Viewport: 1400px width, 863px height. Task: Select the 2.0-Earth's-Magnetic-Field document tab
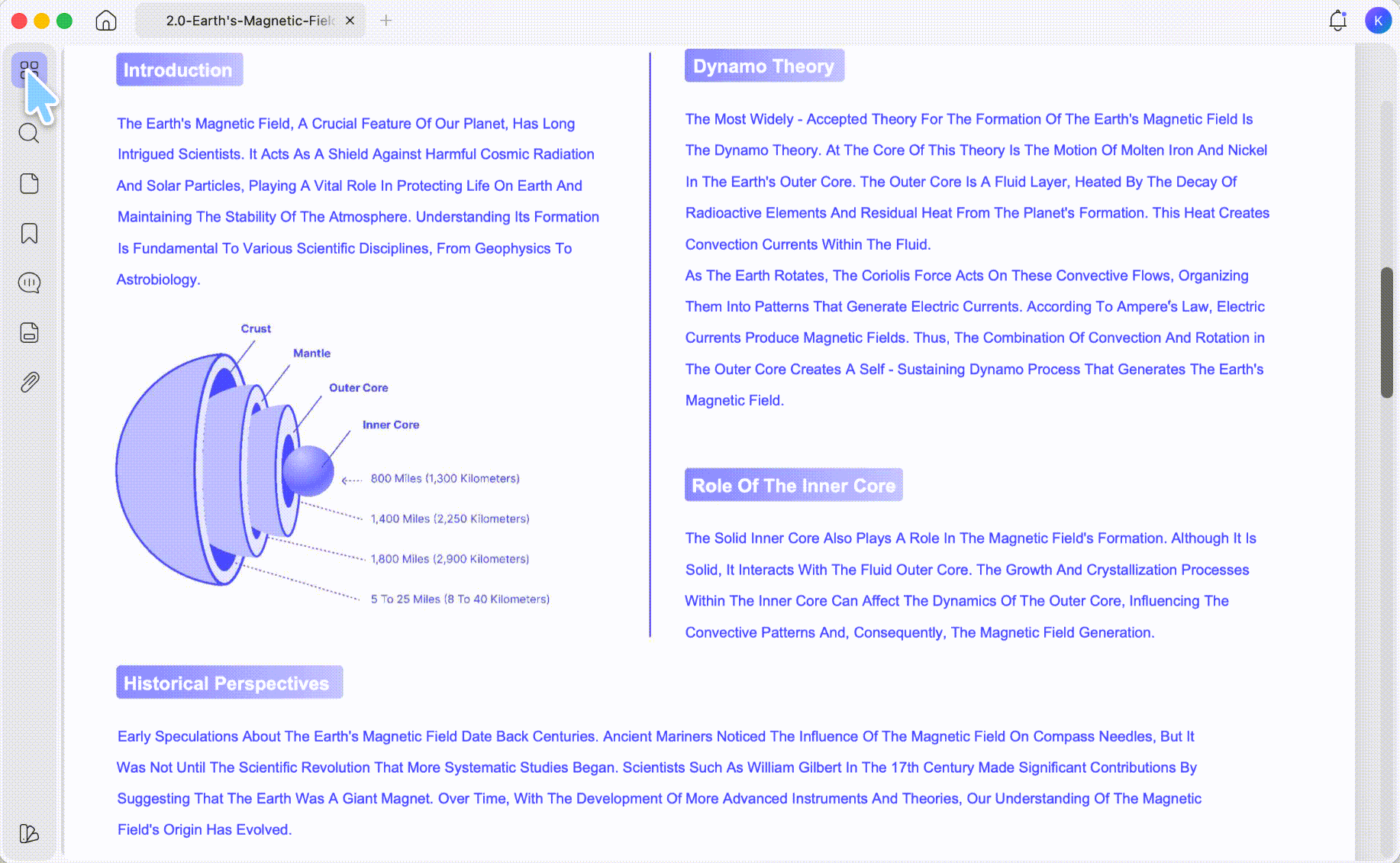(250, 21)
